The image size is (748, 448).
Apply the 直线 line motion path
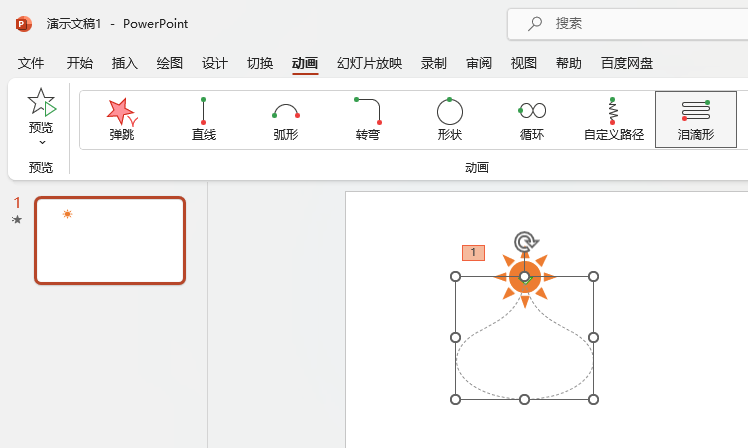[204, 120]
